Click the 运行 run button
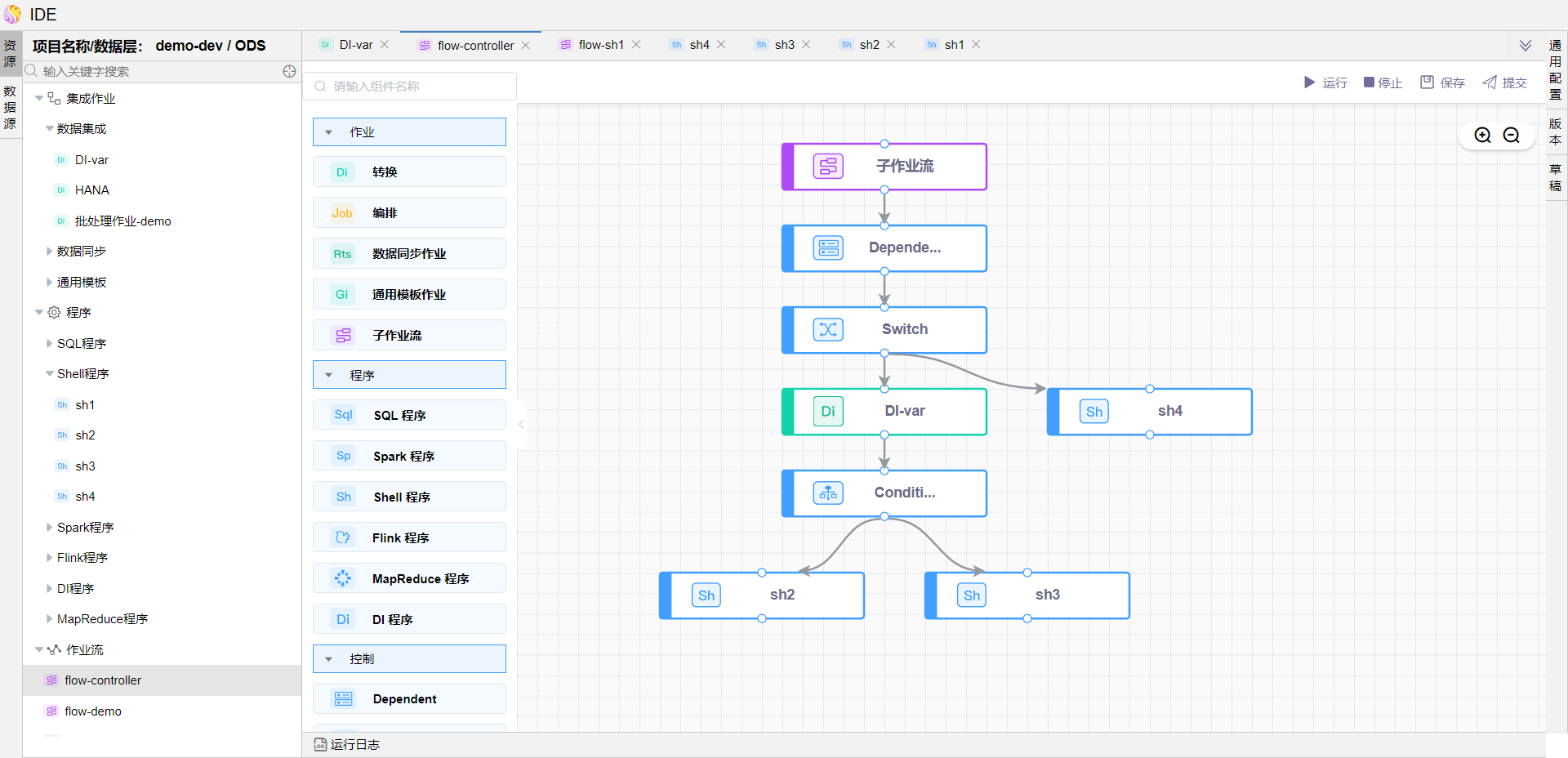The height and width of the screenshot is (758, 1568). (1325, 82)
